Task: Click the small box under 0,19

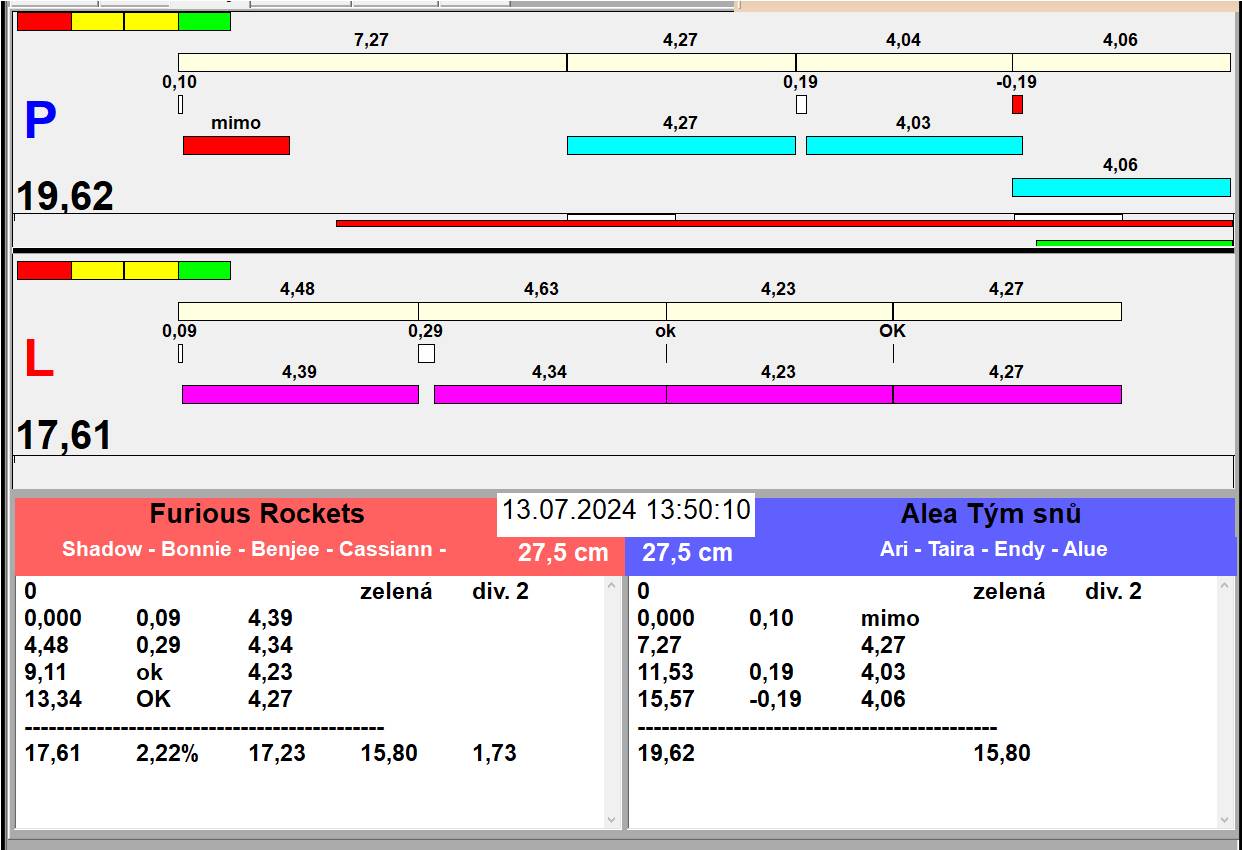Action: tap(801, 104)
